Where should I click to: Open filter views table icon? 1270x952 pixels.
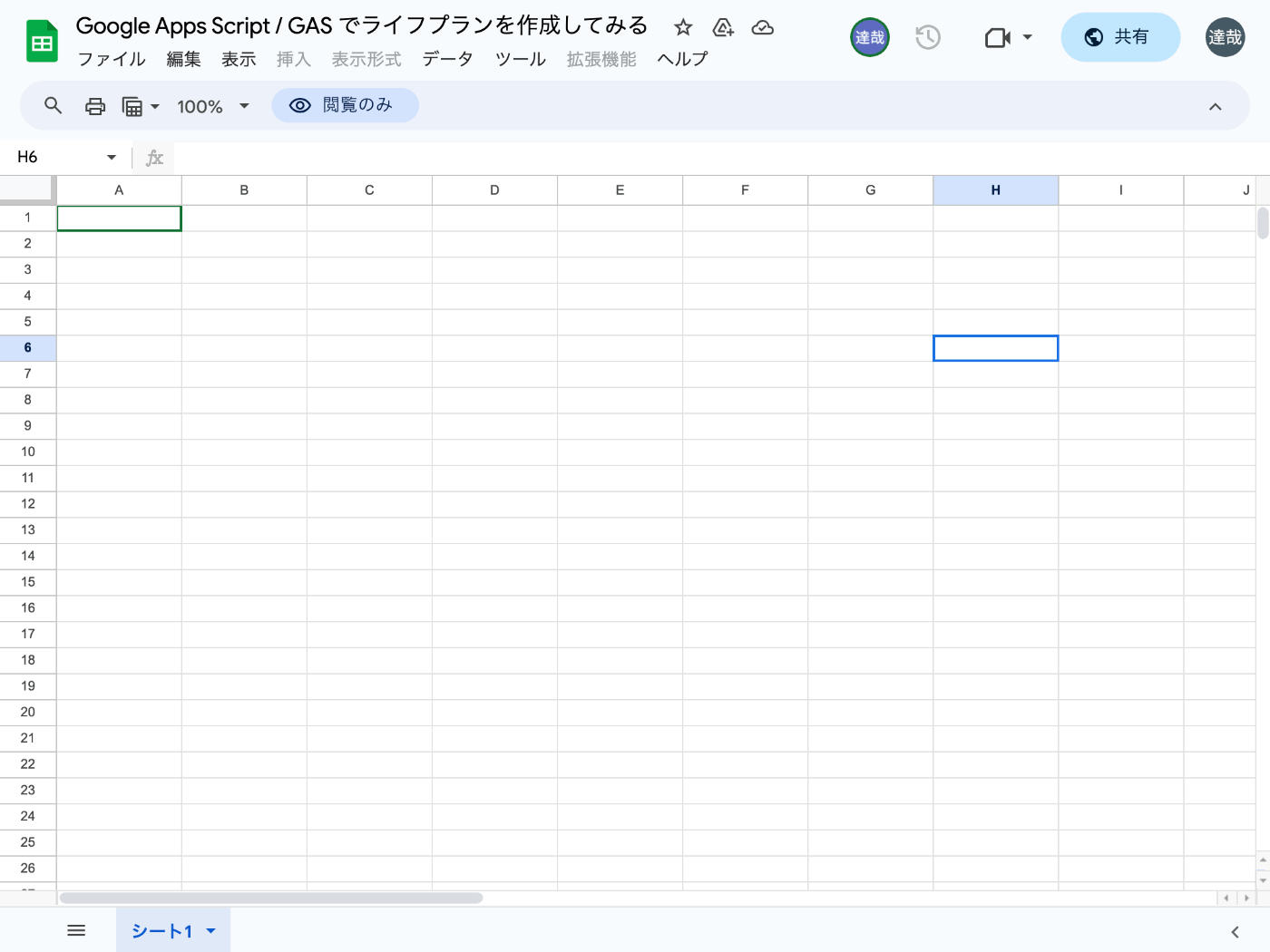[132, 106]
